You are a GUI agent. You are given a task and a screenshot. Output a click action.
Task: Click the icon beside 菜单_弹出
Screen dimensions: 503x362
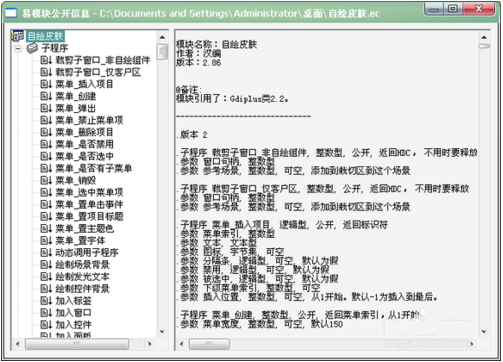click(x=46, y=108)
